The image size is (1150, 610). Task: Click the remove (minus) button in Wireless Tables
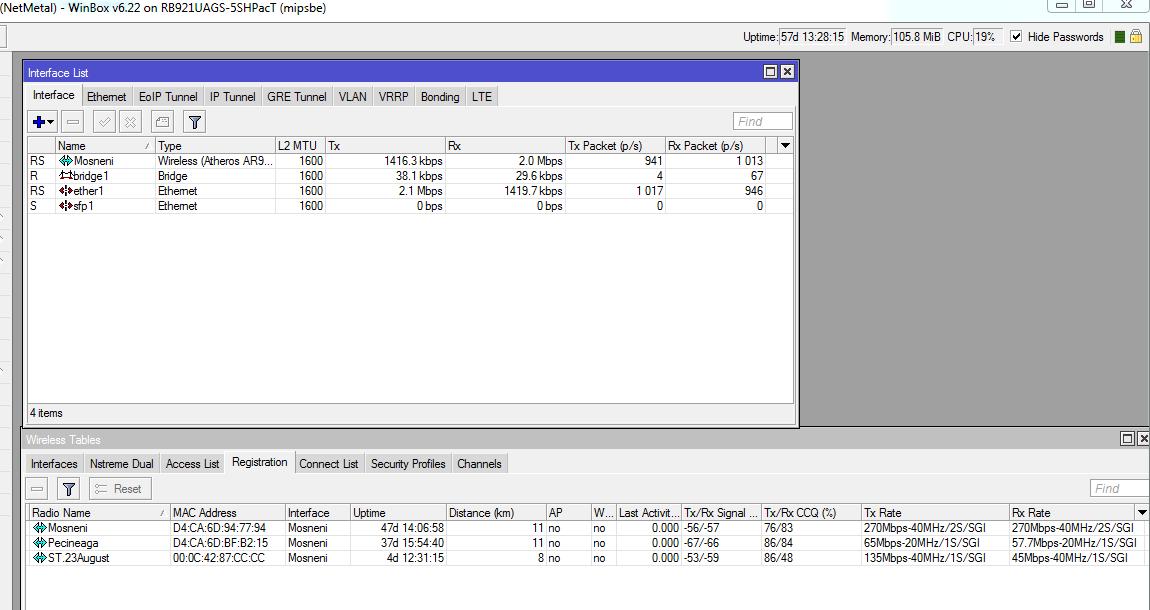pyautogui.click(x=37, y=489)
